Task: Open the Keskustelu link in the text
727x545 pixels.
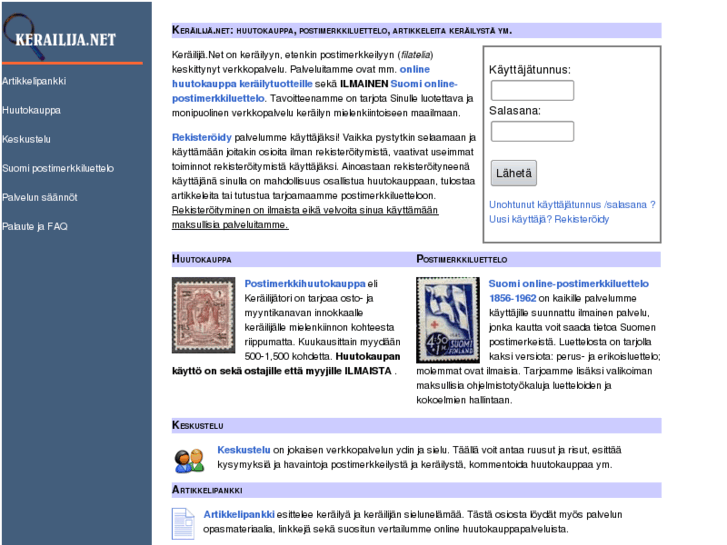Action: [244, 450]
